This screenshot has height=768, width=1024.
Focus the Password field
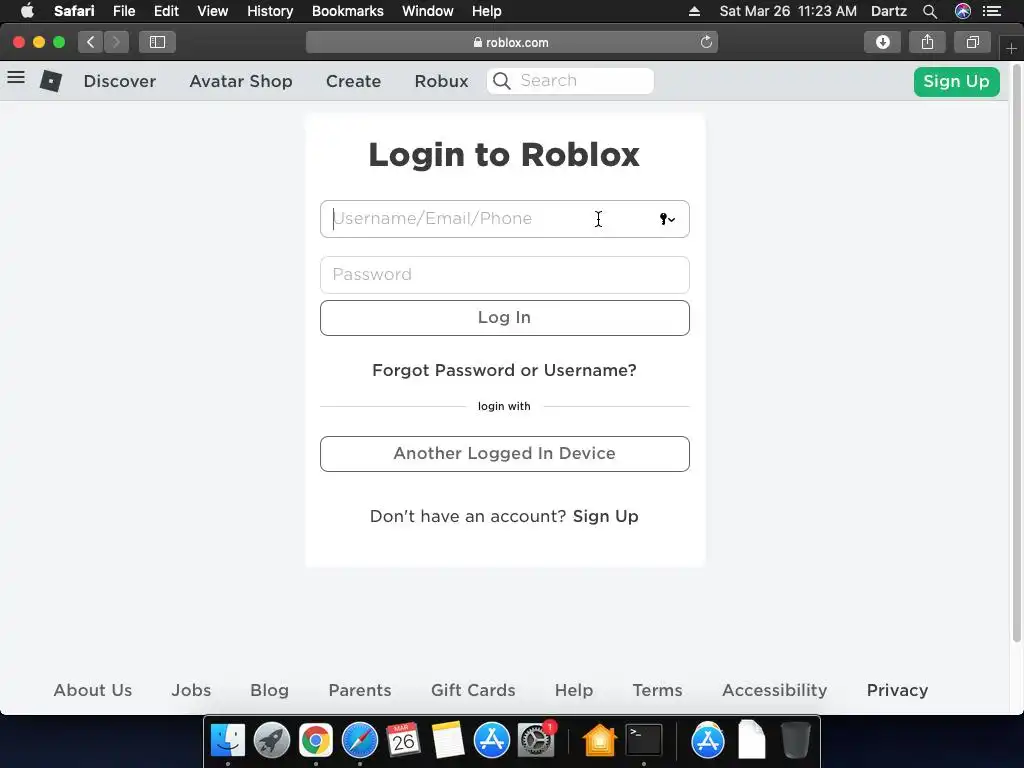[505, 275]
